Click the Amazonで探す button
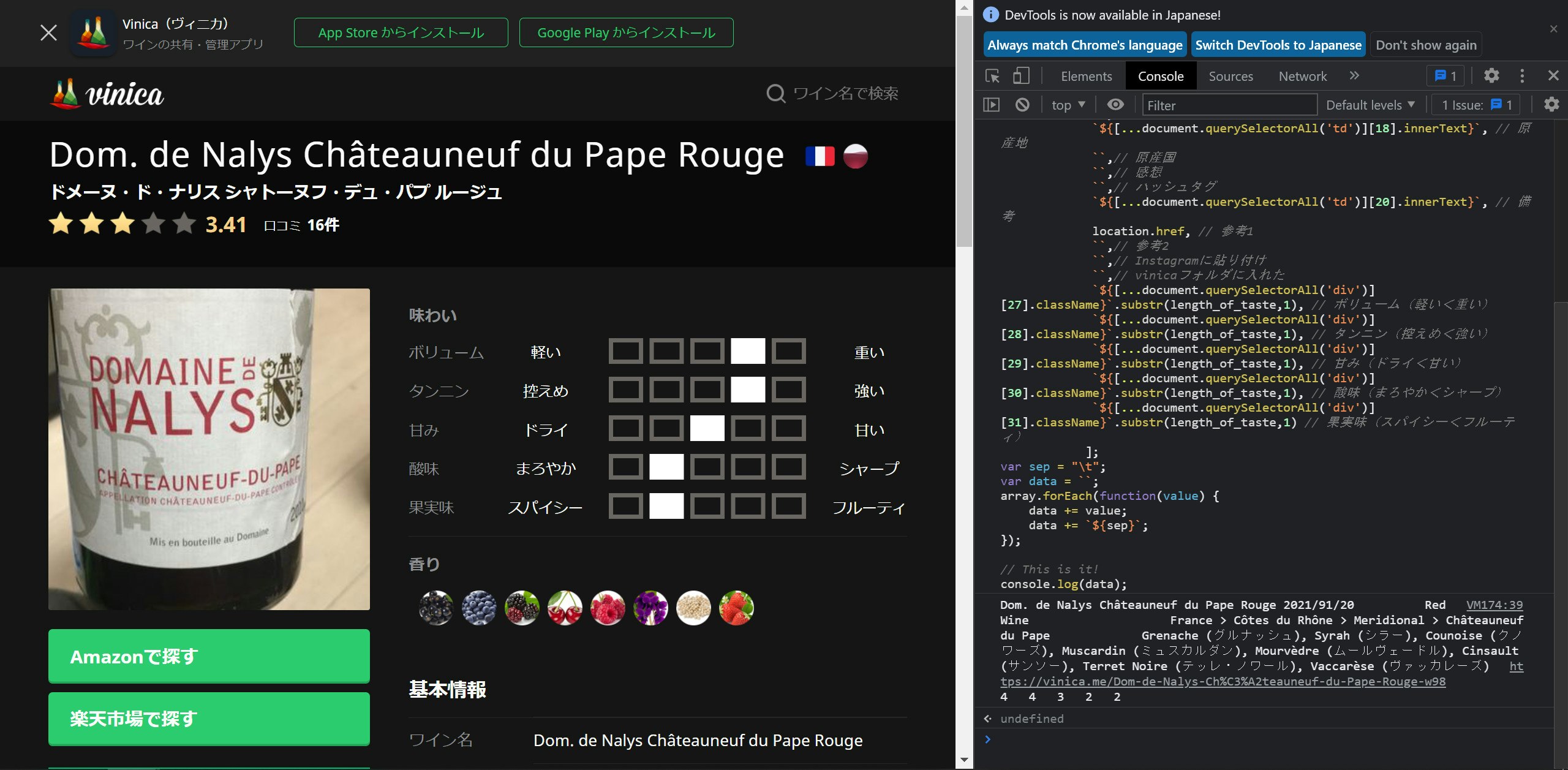 (209, 656)
